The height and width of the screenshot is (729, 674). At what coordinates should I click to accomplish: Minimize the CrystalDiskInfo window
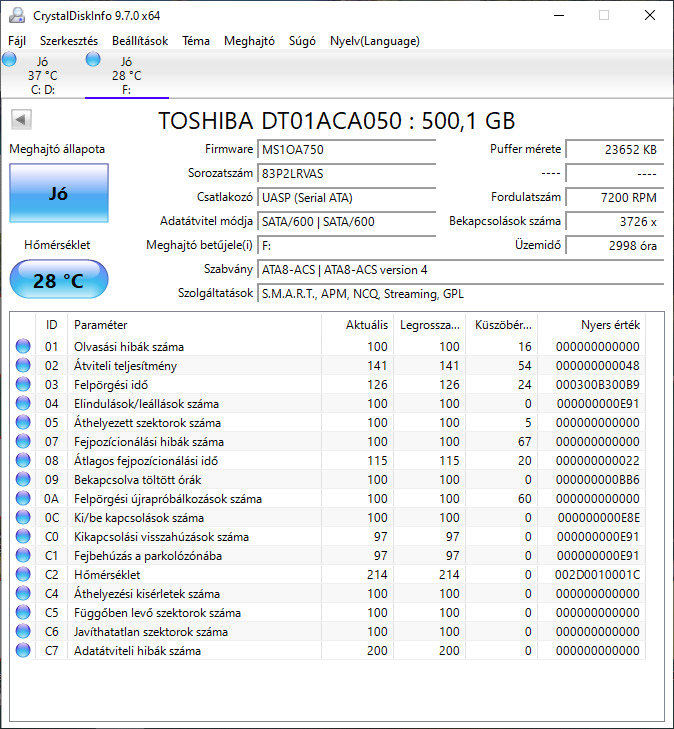559,15
